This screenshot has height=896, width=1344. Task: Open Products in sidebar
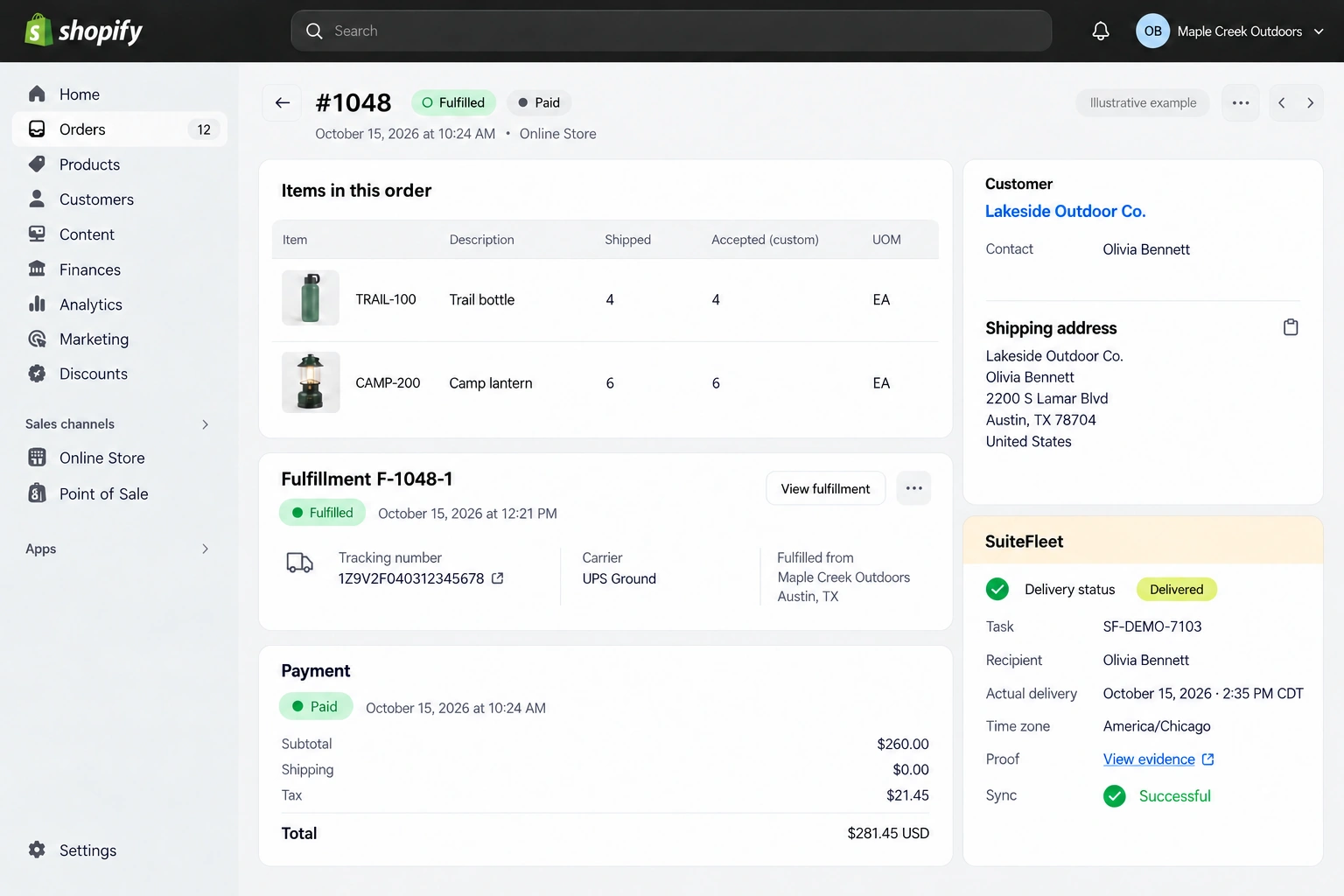120,164
